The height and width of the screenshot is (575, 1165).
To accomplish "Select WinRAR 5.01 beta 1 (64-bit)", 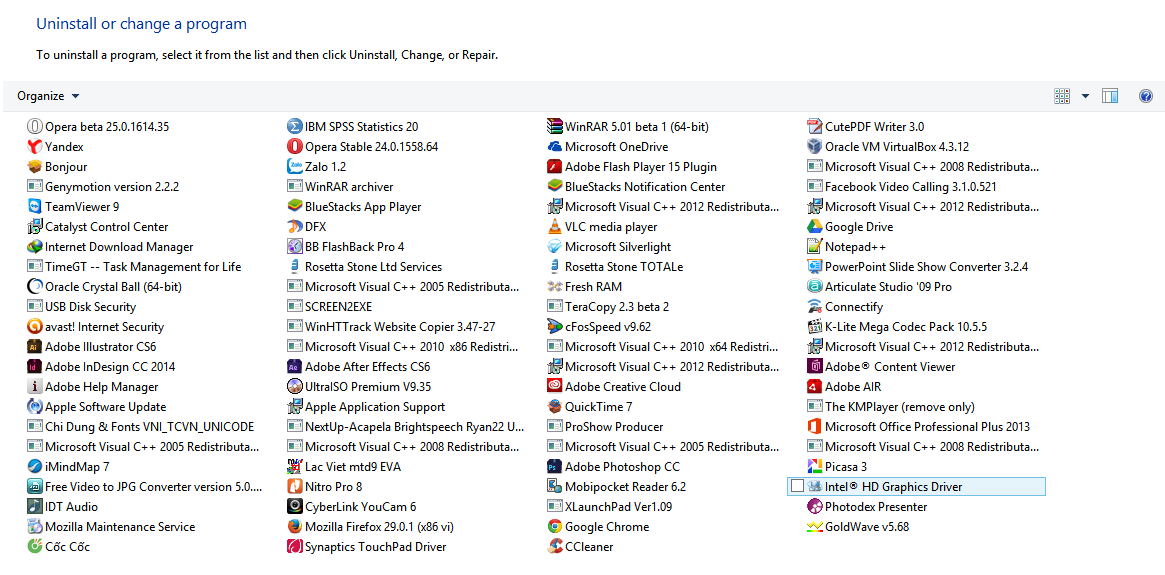I will pyautogui.click(x=627, y=126).
